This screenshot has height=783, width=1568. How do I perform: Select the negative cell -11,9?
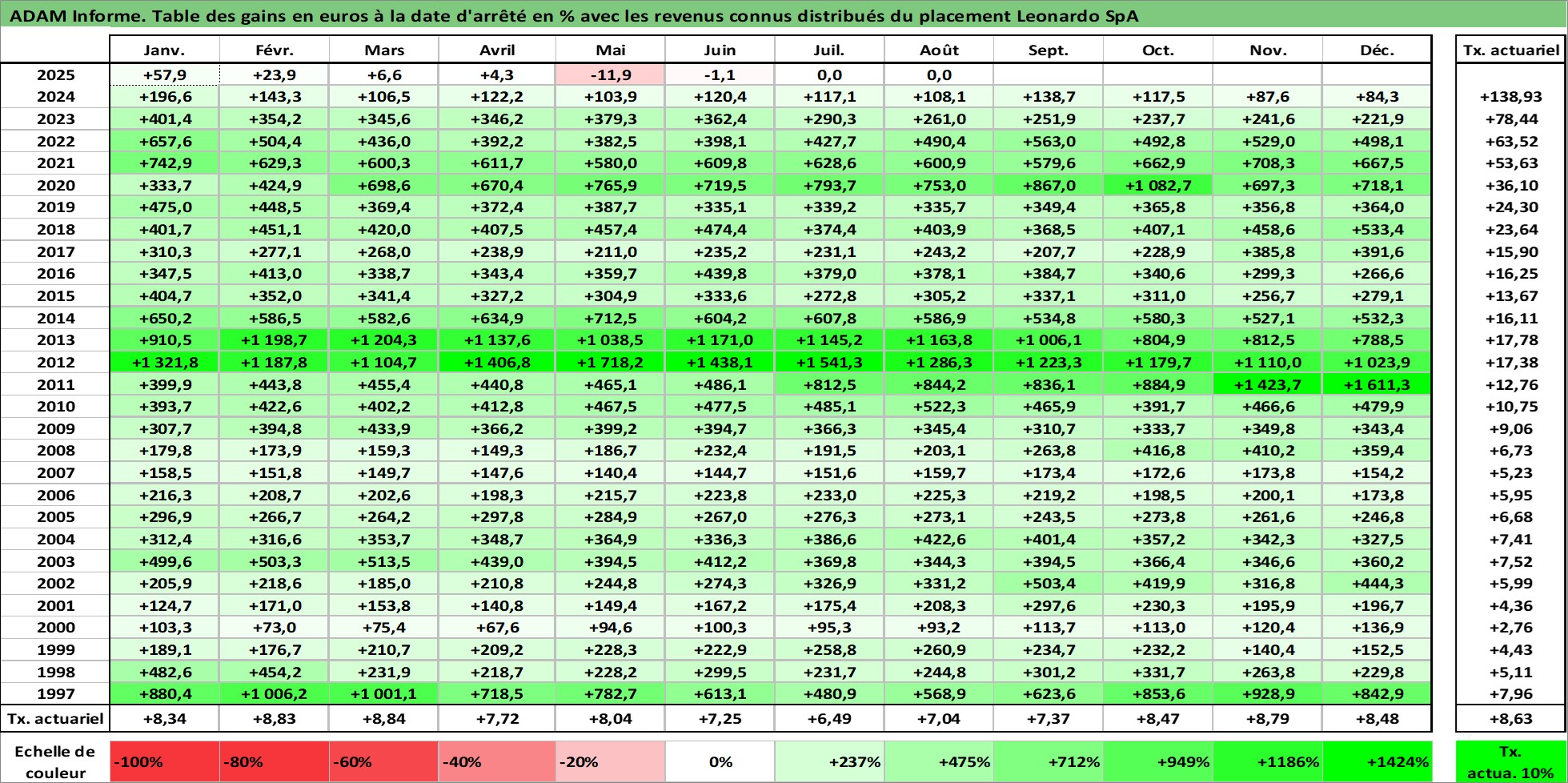pyautogui.click(x=610, y=74)
